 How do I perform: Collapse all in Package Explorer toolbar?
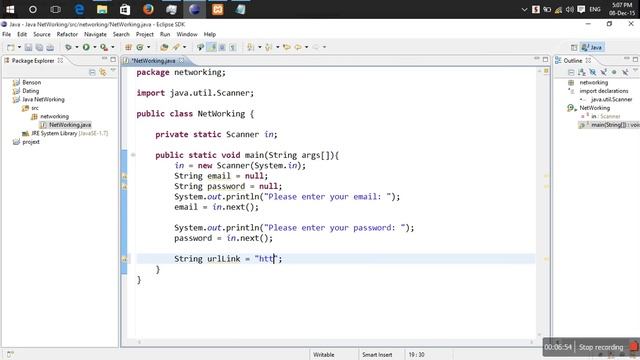point(92,72)
